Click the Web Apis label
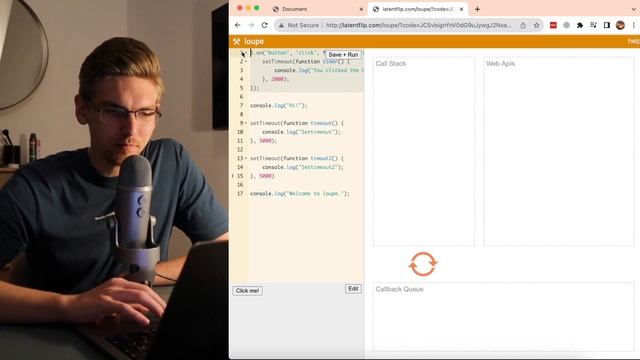The width and height of the screenshot is (640, 360). [x=500, y=64]
